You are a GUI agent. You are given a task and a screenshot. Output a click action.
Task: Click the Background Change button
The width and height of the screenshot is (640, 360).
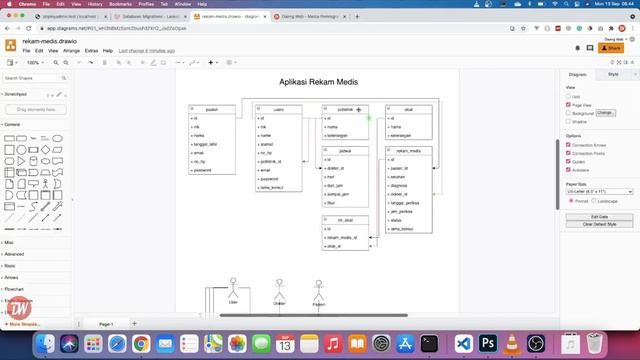pyautogui.click(x=606, y=113)
